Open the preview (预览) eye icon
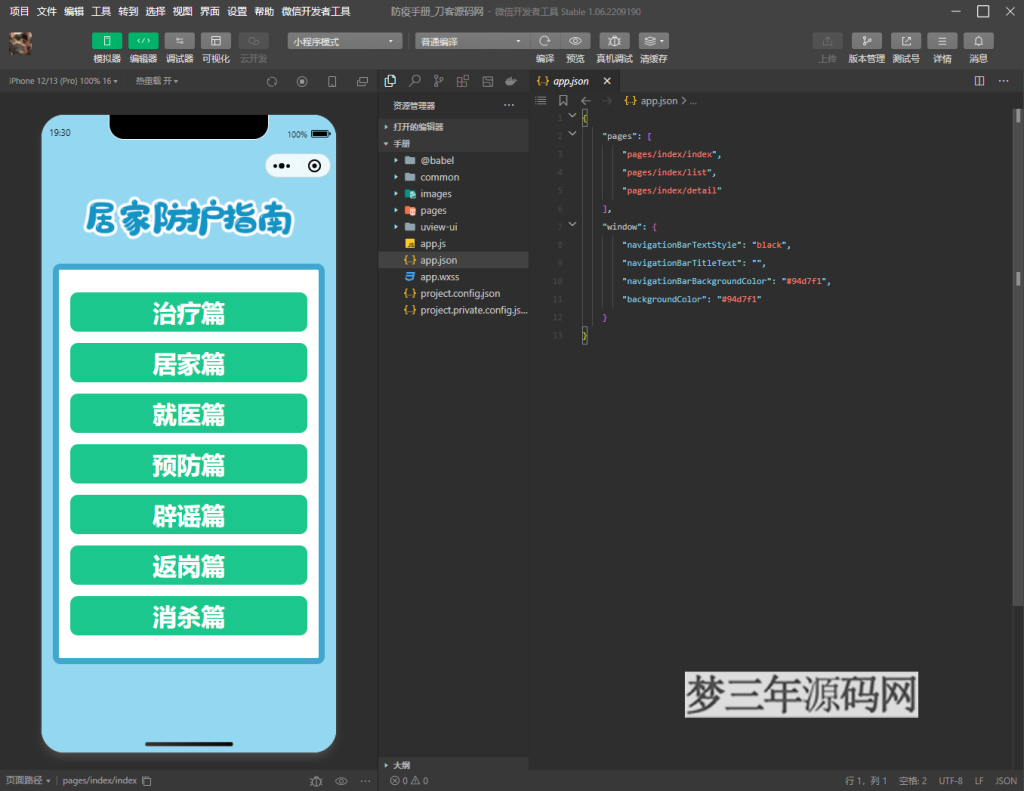Viewport: 1024px width, 791px height. tap(575, 41)
